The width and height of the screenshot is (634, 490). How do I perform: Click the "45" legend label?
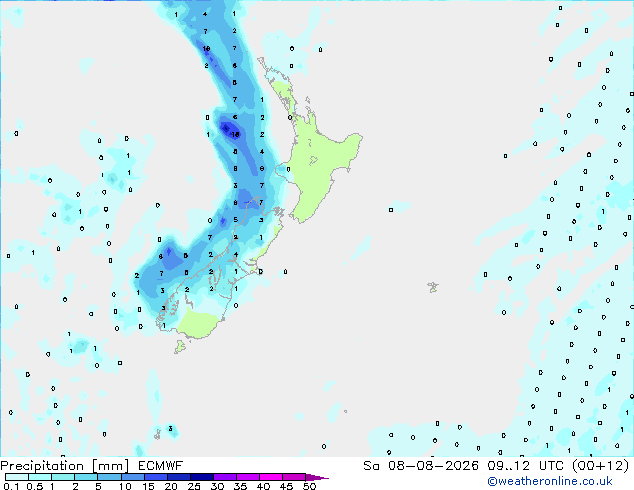(286, 486)
